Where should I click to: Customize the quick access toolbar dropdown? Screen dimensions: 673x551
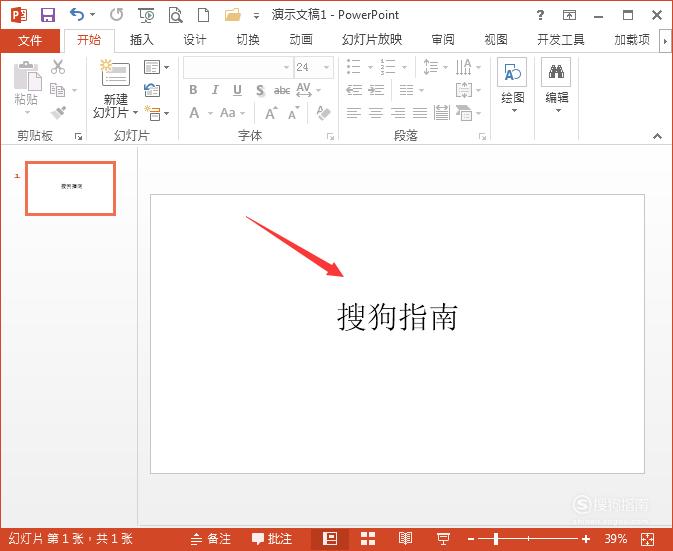coord(256,16)
